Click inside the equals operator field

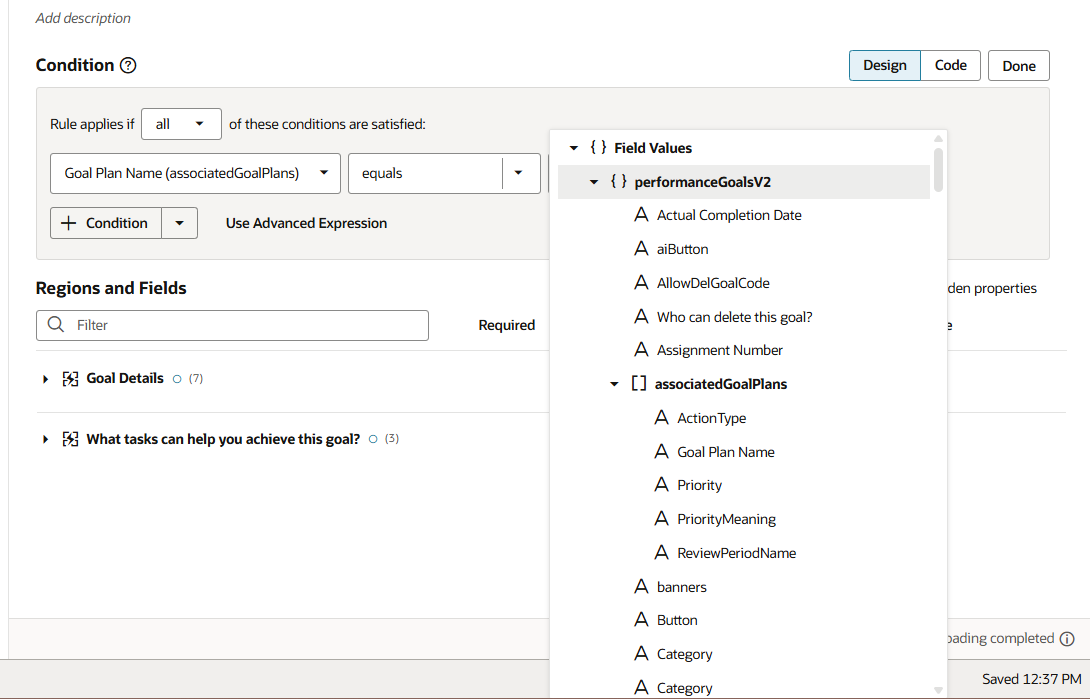click(425, 173)
